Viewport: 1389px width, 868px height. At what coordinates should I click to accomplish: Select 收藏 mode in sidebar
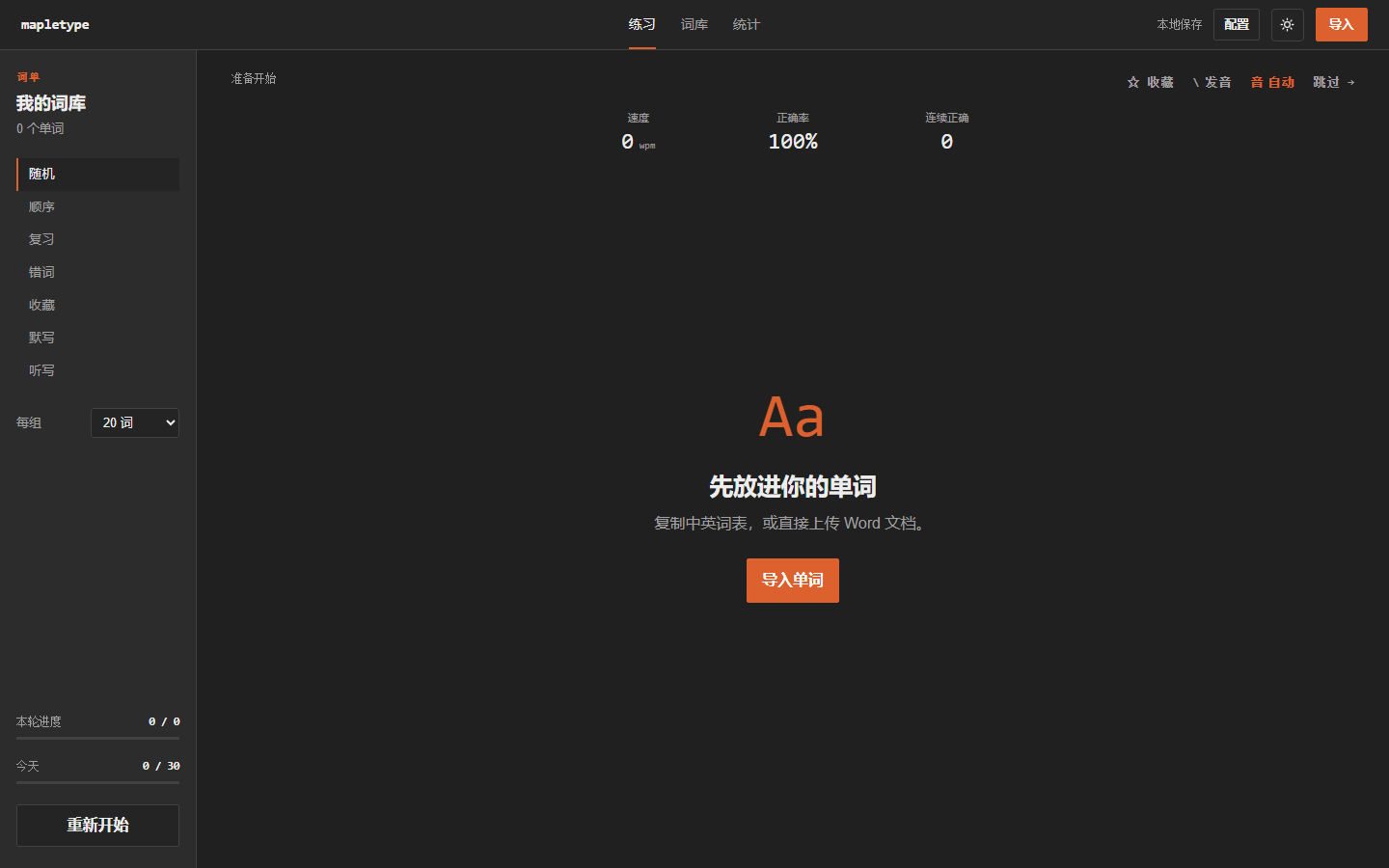point(97,306)
